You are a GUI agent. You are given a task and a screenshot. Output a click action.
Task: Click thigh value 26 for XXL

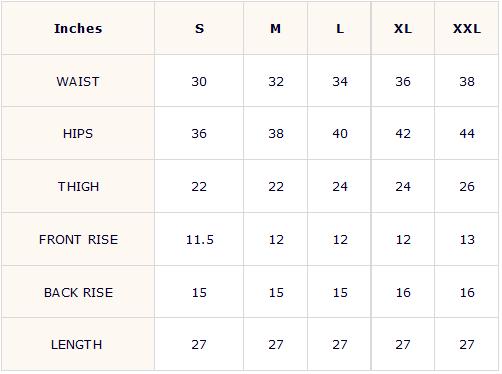coord(467,187)
